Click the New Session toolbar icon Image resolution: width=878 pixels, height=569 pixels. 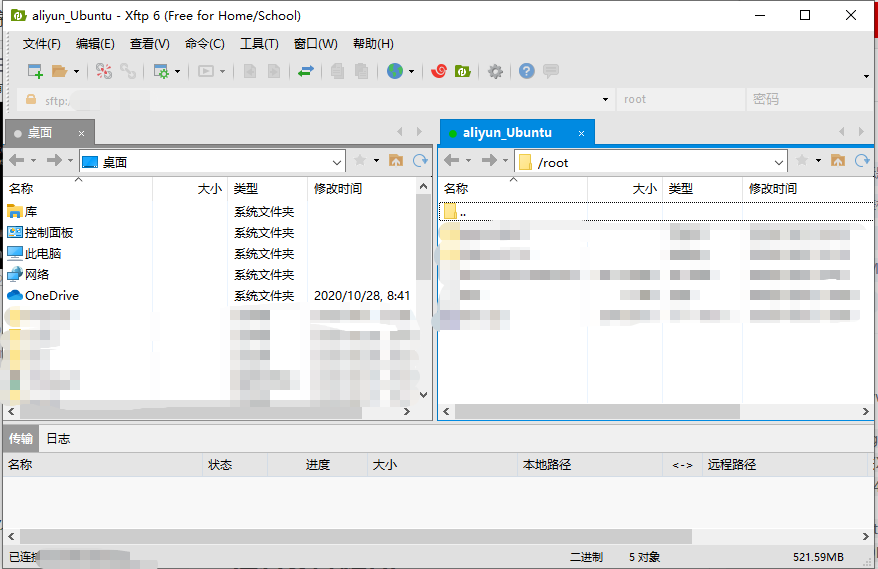pyautogui.click(x=35, y=71)
